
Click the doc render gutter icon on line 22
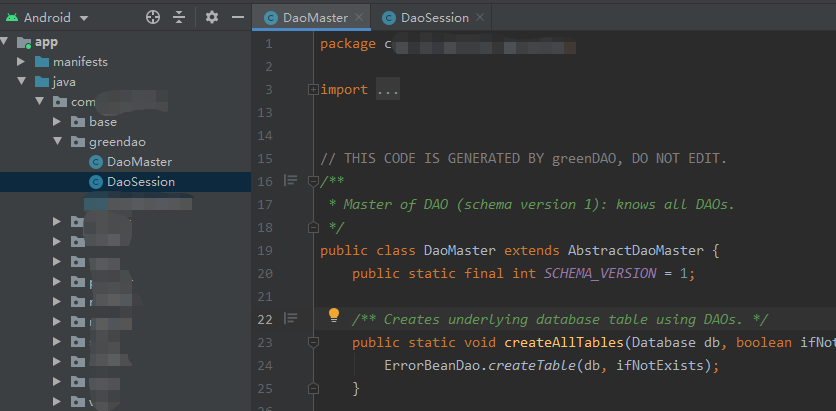290,319
